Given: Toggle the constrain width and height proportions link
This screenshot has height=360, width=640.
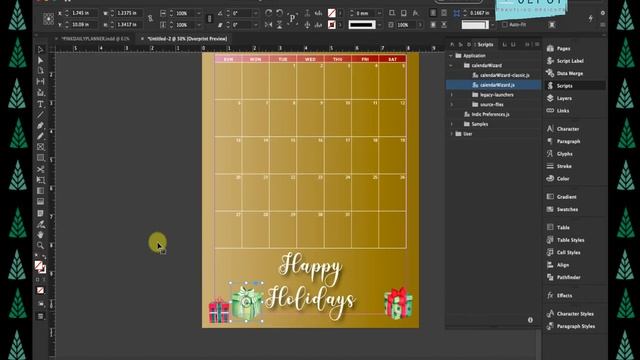Looking at the screenshot, I should [151, 19].
